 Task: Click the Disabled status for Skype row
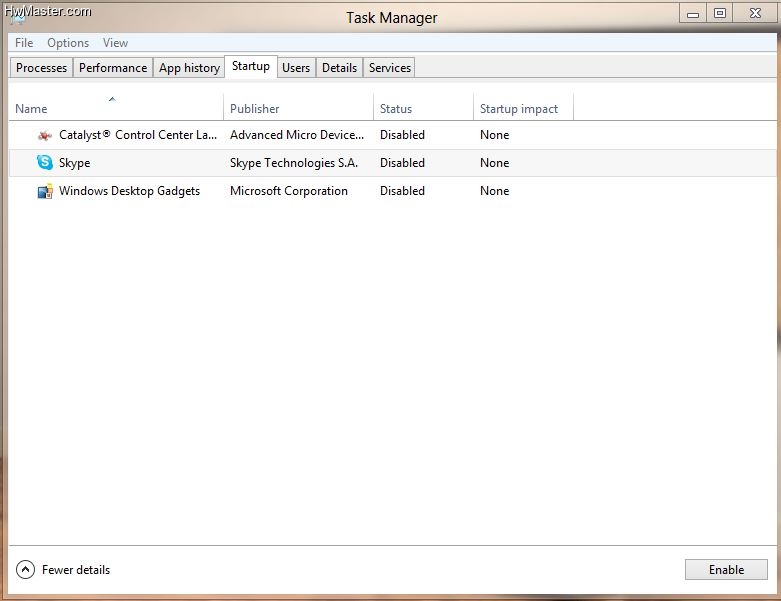coord(402,163)
